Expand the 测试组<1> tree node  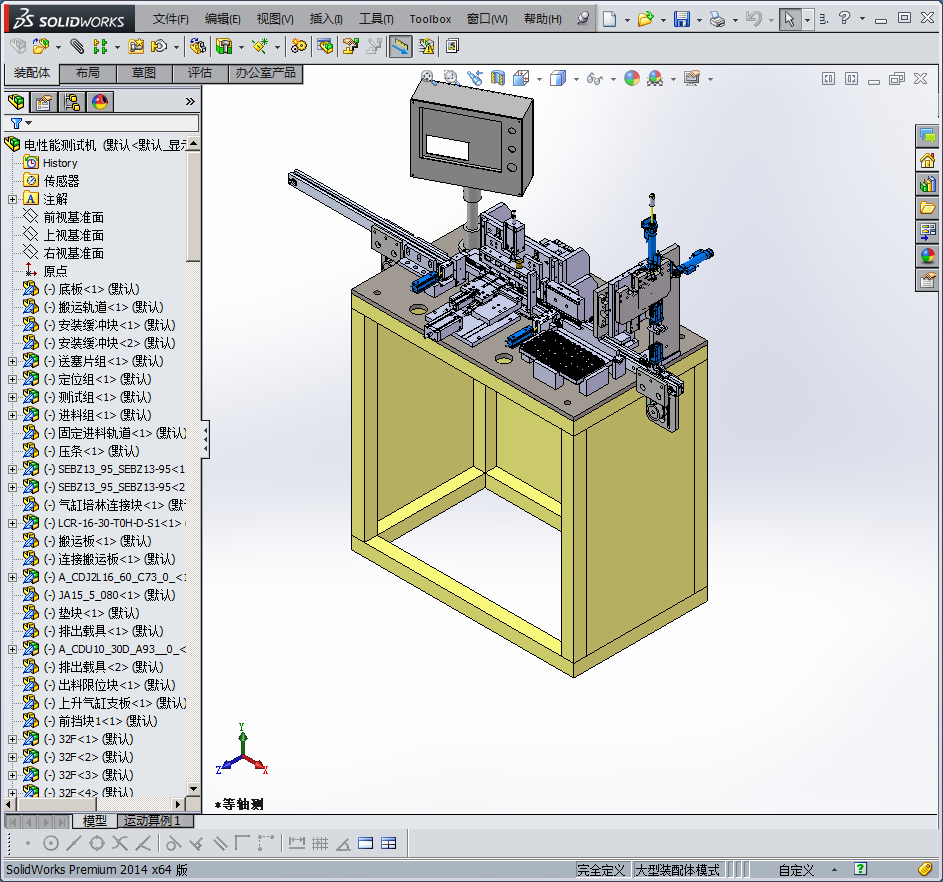coord(12,397)
